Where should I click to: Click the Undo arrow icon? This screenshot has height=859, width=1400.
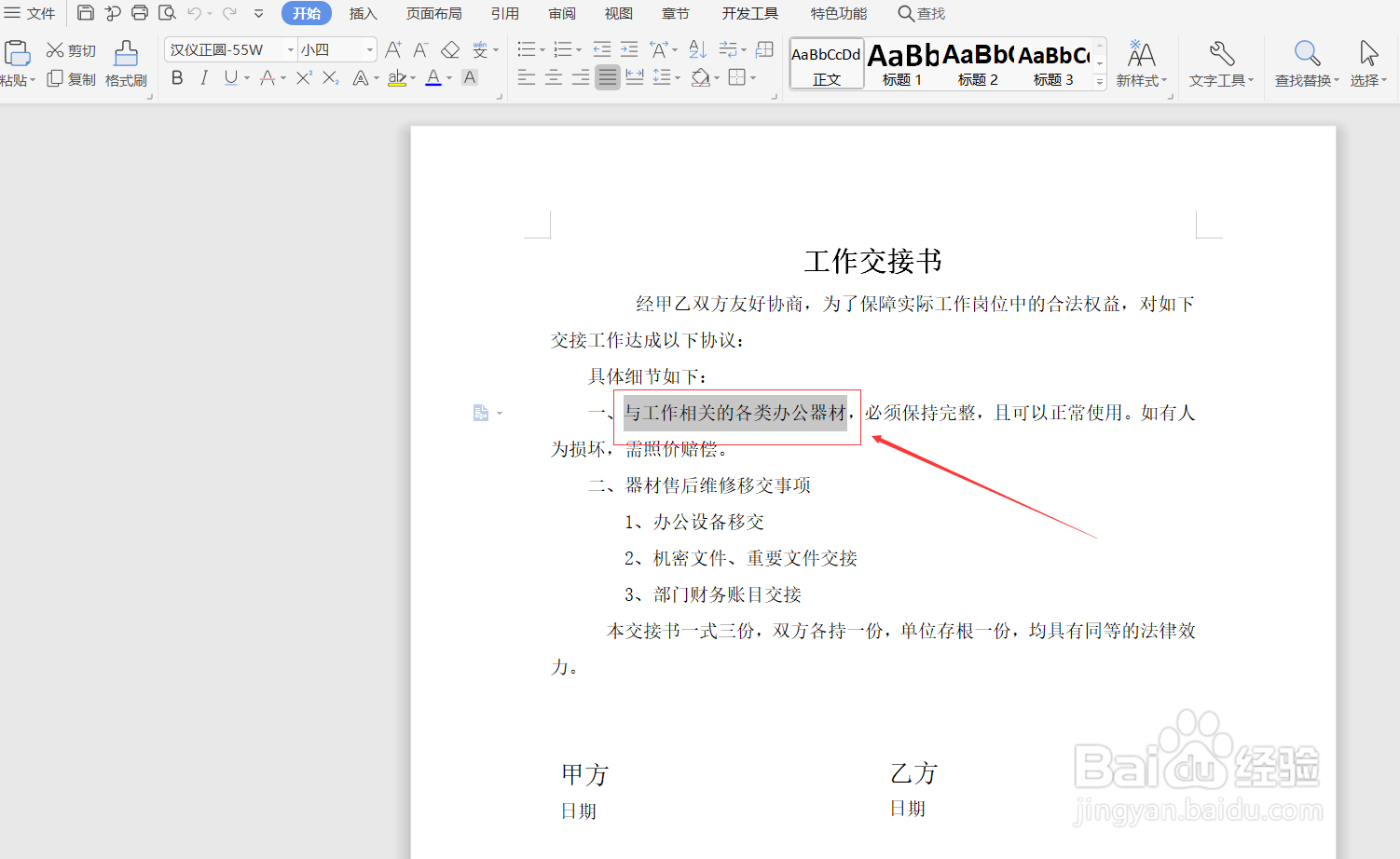point(194,13)
